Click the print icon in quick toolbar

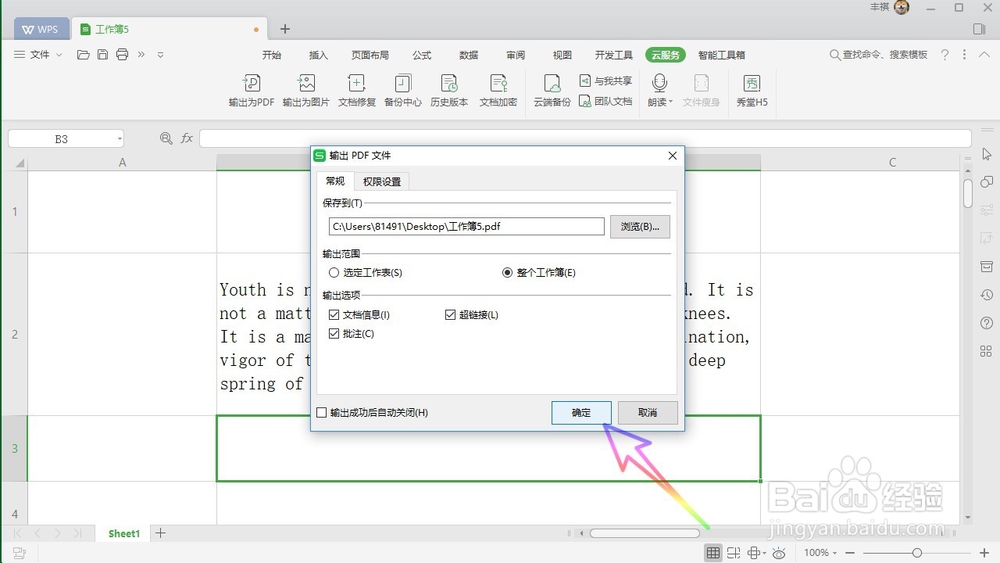122,55
